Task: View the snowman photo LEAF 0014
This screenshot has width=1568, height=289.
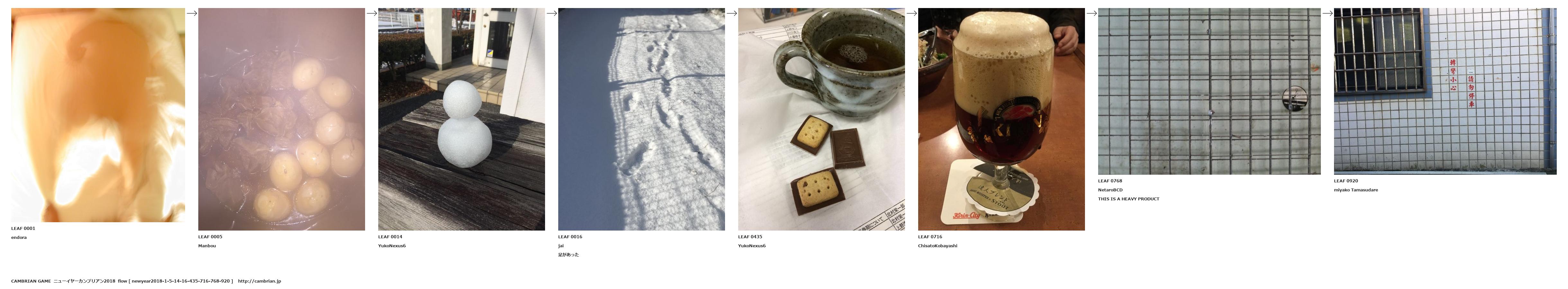Action: pos(461,119)
